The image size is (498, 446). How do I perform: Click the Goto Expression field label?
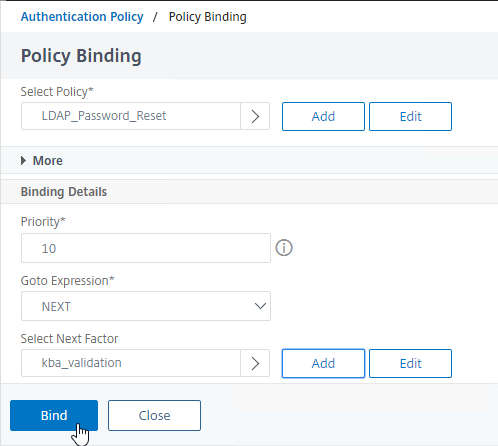tap(67, 281)
